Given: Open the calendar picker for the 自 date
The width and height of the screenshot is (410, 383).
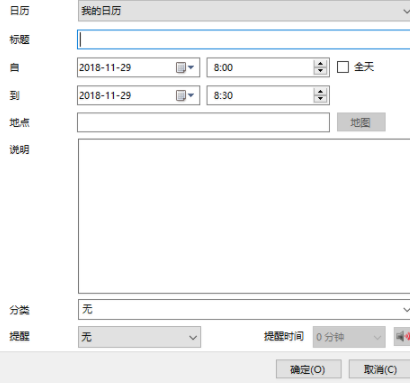Looking at the screenshot, I should tap(185, 67).
